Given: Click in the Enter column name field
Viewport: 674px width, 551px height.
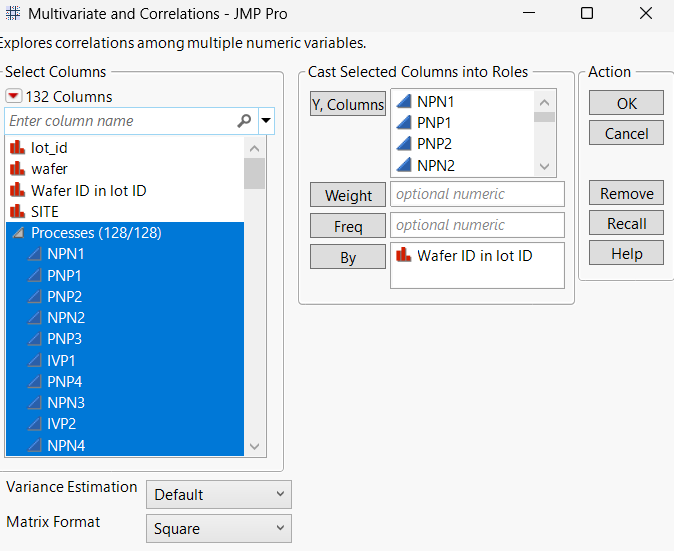Looking at the screenshot, I should click(x=120, y=121).
